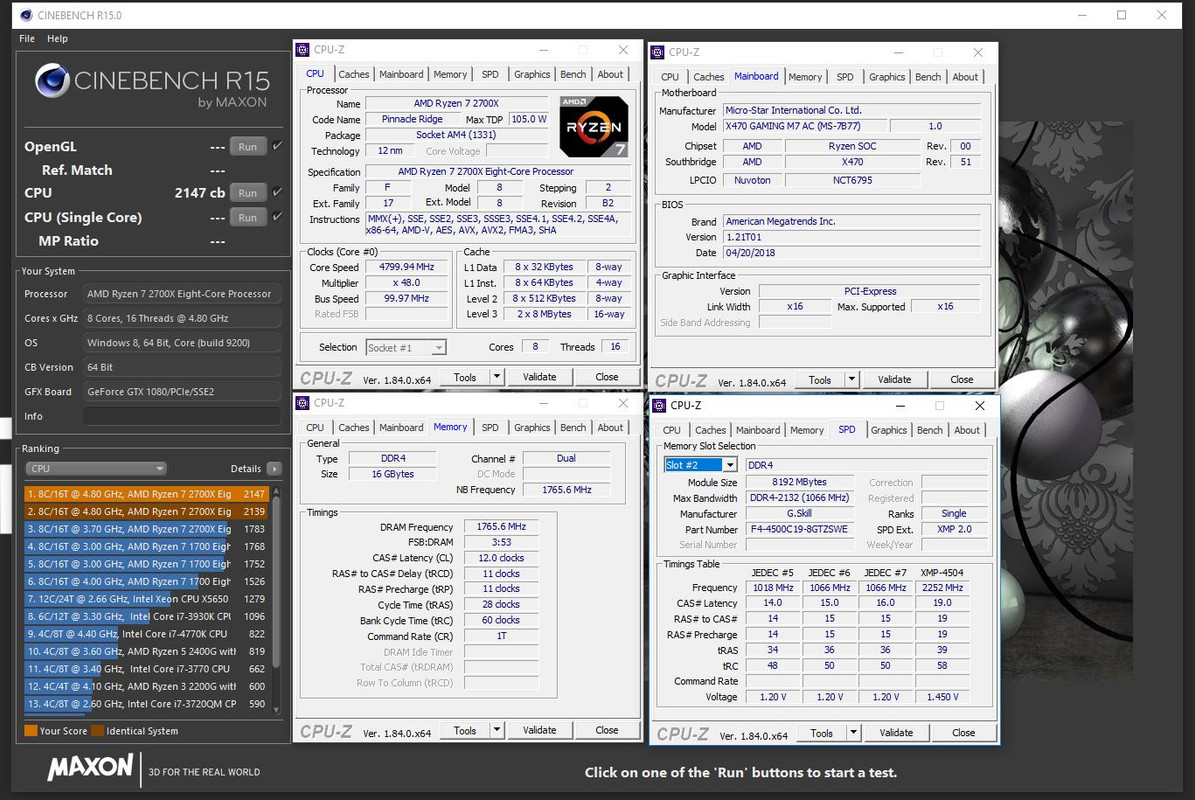Minimize the SPD CPU-Z window
This screenshot has height=800, width=1195.
click(900, 406)
